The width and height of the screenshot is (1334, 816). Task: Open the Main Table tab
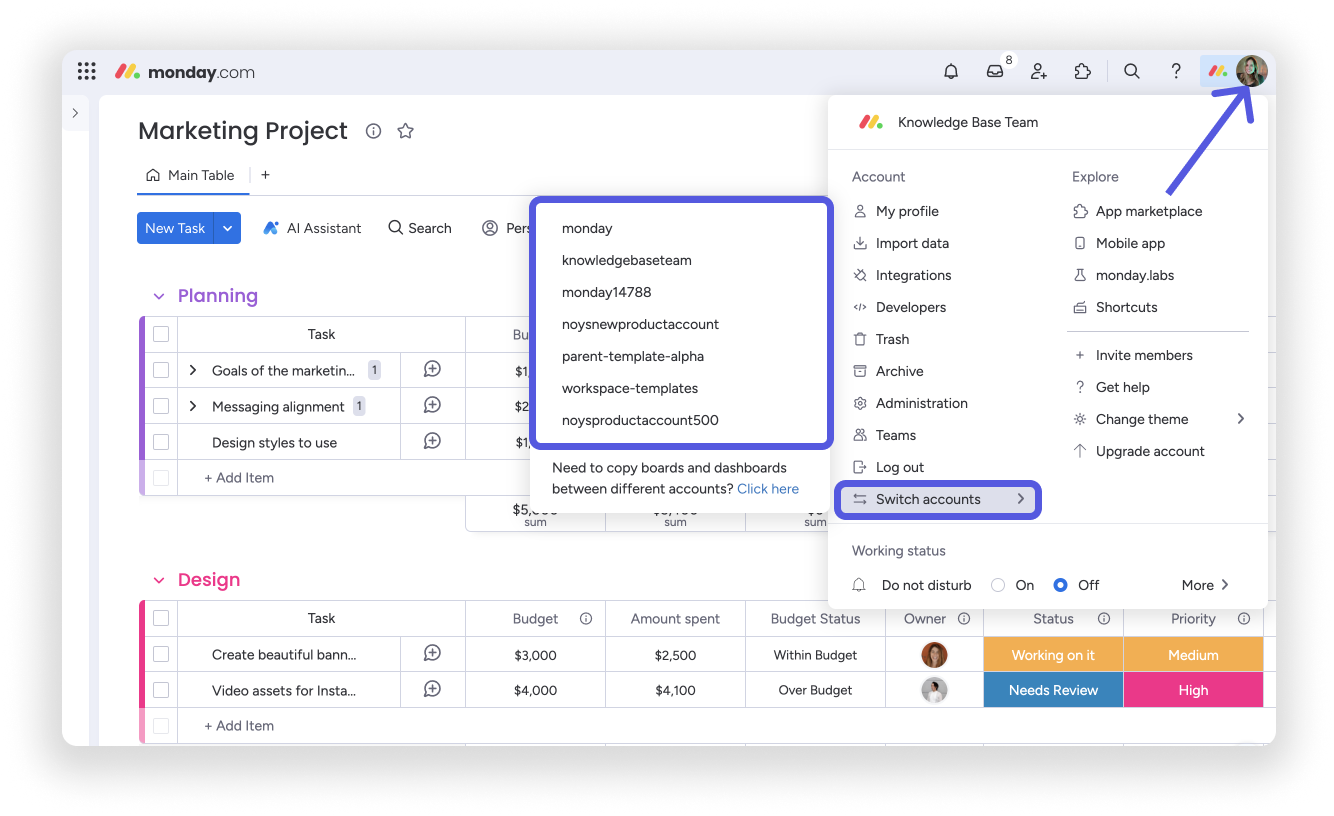coord(190,175)
